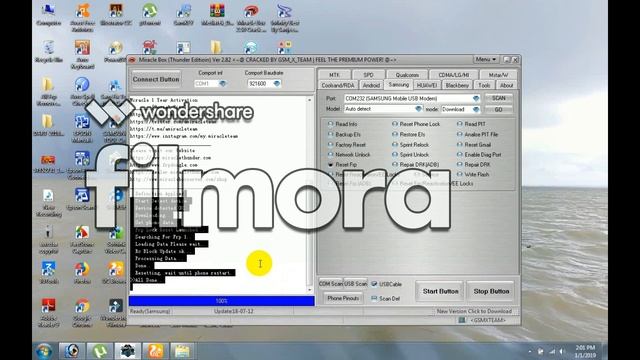Select Network Unlock option

[x=349, y=155]
